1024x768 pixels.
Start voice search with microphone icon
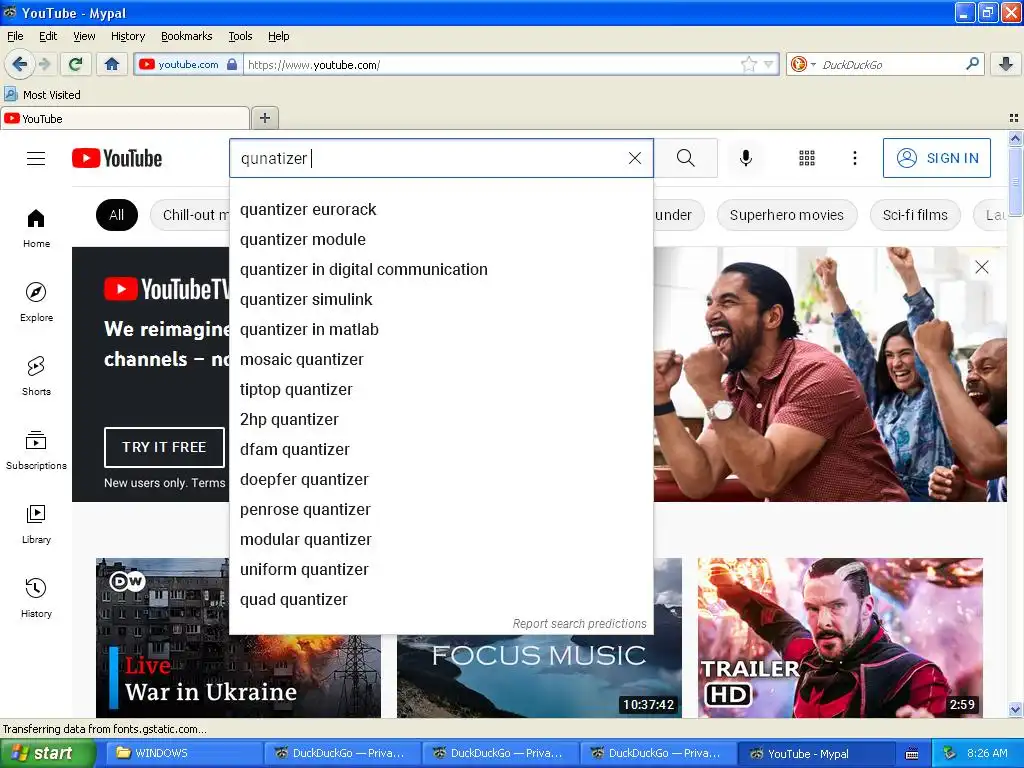[x=746, y=158]
